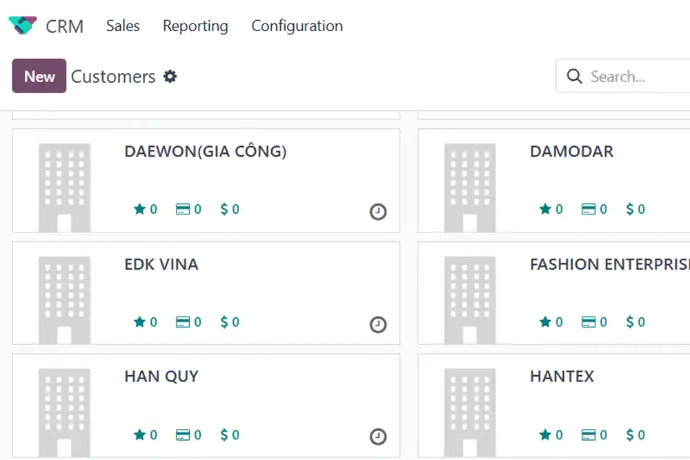Click the activity clock icon on DAEWON(GIA CÔNG) card

[378, 212]
